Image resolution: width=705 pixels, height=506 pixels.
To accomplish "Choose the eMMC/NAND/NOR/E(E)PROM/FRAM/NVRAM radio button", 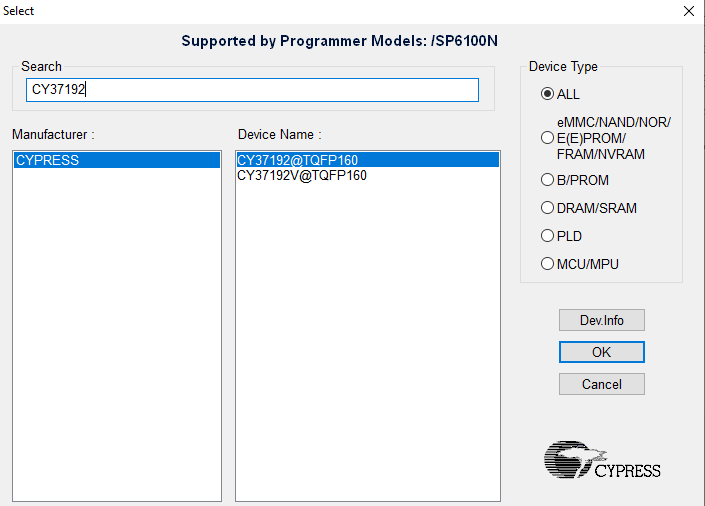I will (x=547, y=138).
